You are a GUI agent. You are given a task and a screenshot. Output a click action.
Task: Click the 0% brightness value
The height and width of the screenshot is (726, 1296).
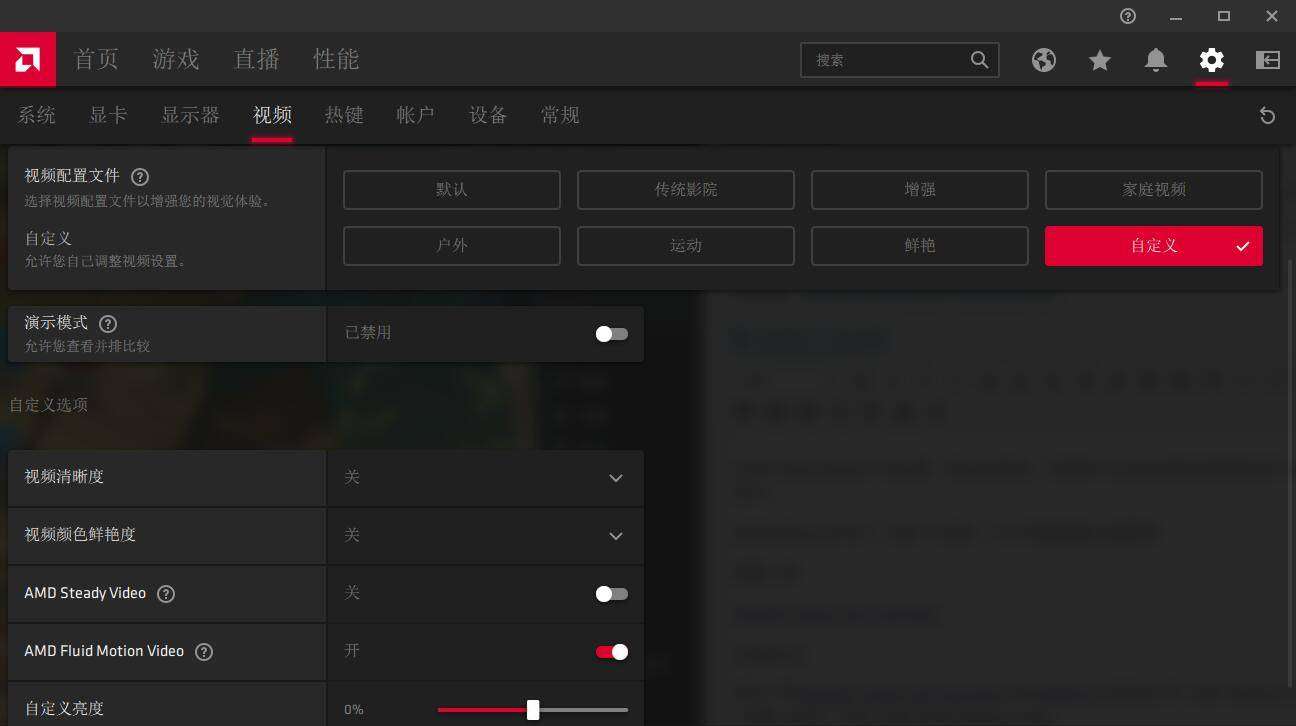354,710
